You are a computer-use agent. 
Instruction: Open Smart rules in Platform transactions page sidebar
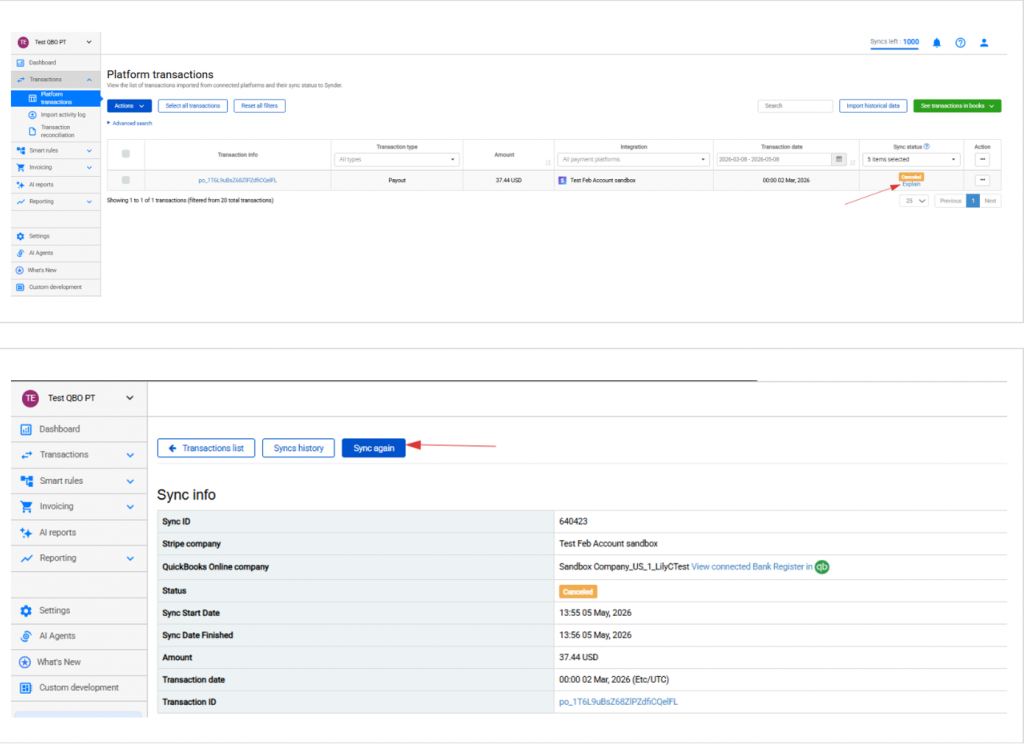(x=56, y=151)
